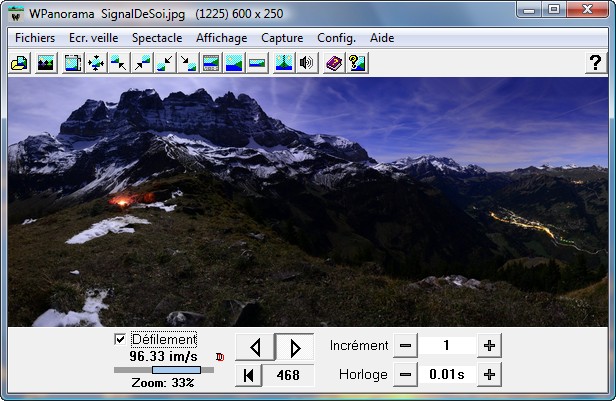
Task: Move window to bottom-left corner icon
Action: [x=165, y=63]
